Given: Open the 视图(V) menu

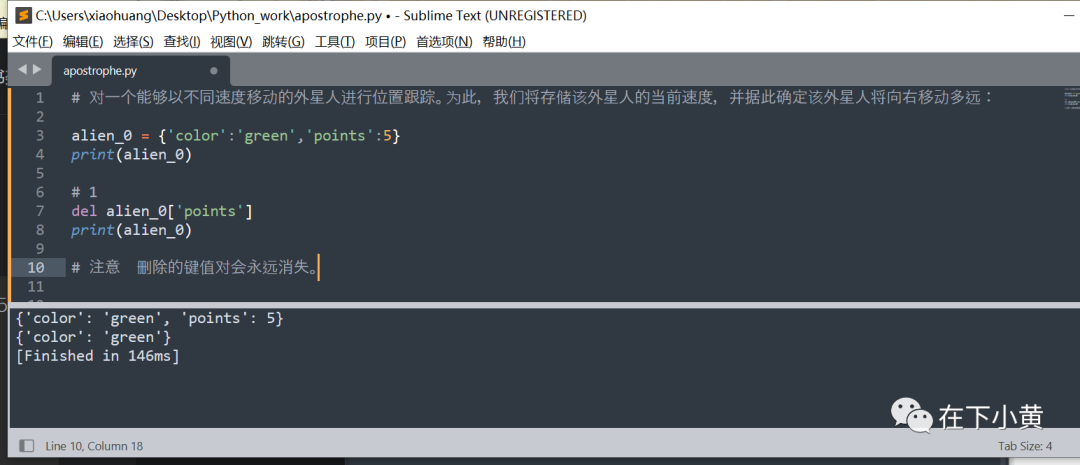Looking at the screenshot, I should tap(231, 42).
